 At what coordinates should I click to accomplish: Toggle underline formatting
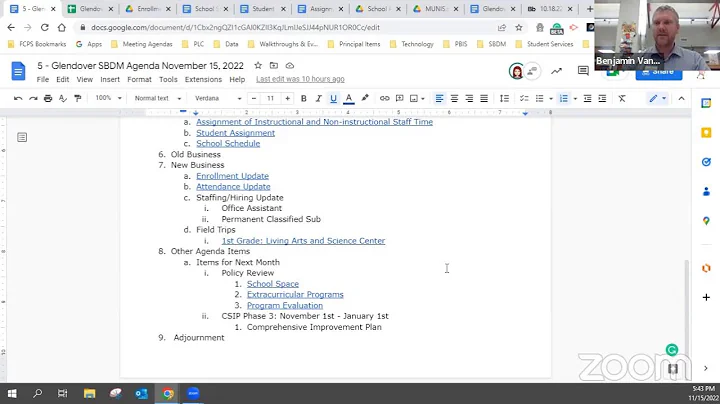tap(333, 98)
